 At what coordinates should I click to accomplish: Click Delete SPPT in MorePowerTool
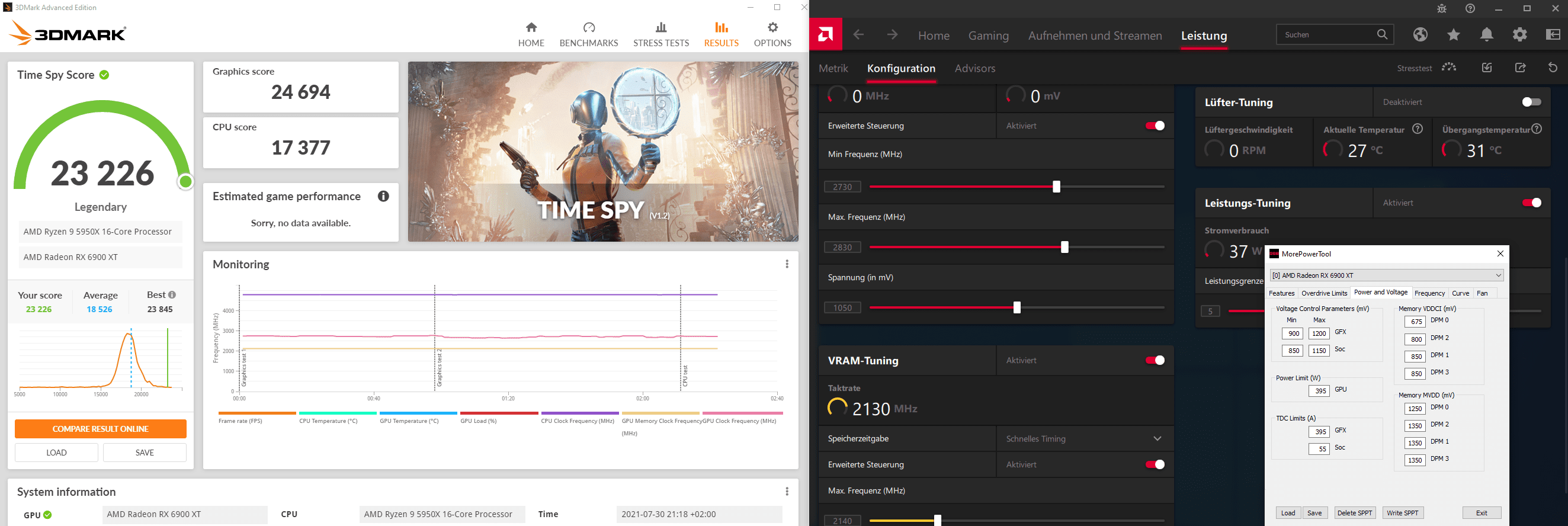(1355, 512)
